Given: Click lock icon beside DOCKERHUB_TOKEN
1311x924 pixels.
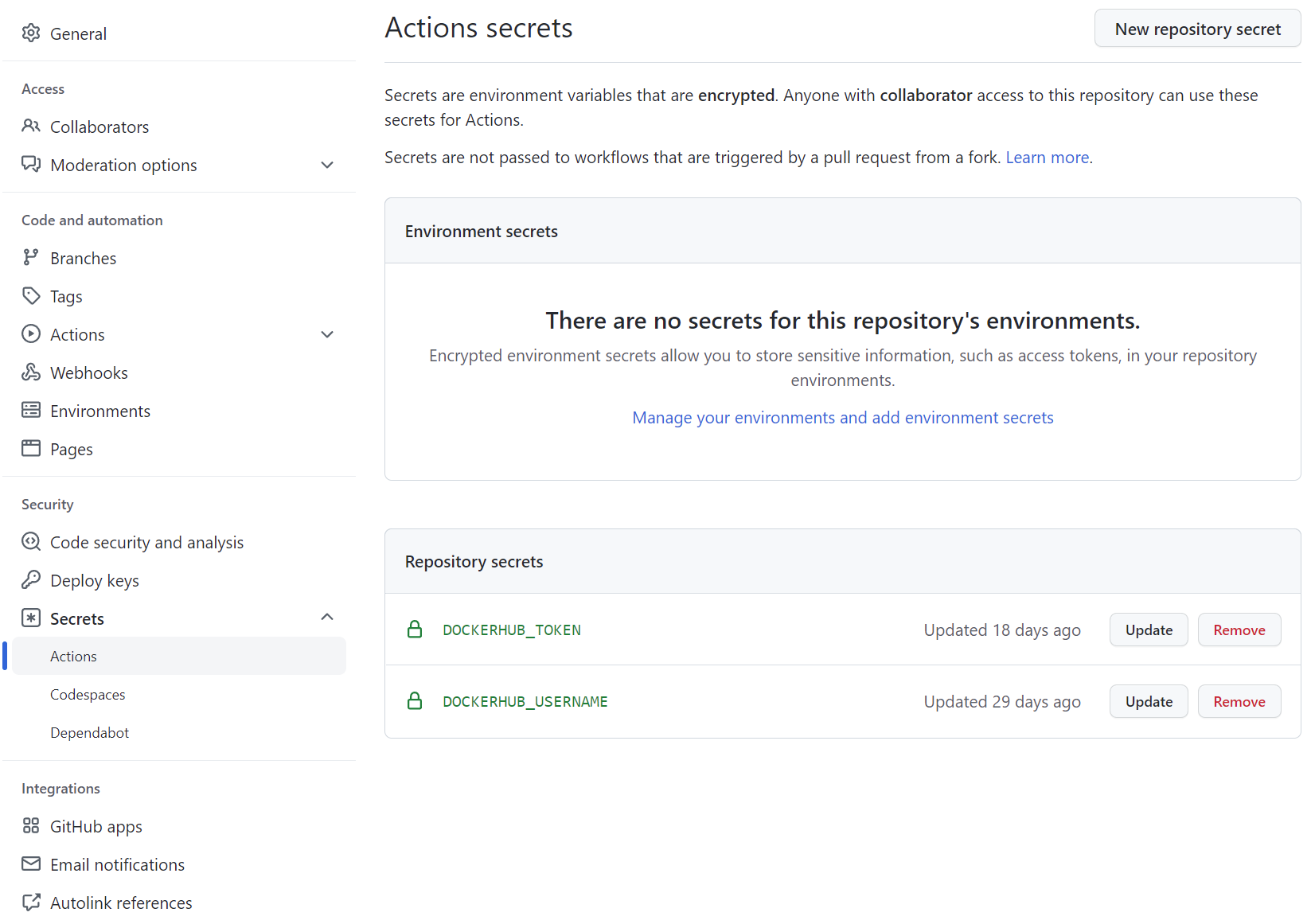Looking at the screenshot, I should 415,630.
